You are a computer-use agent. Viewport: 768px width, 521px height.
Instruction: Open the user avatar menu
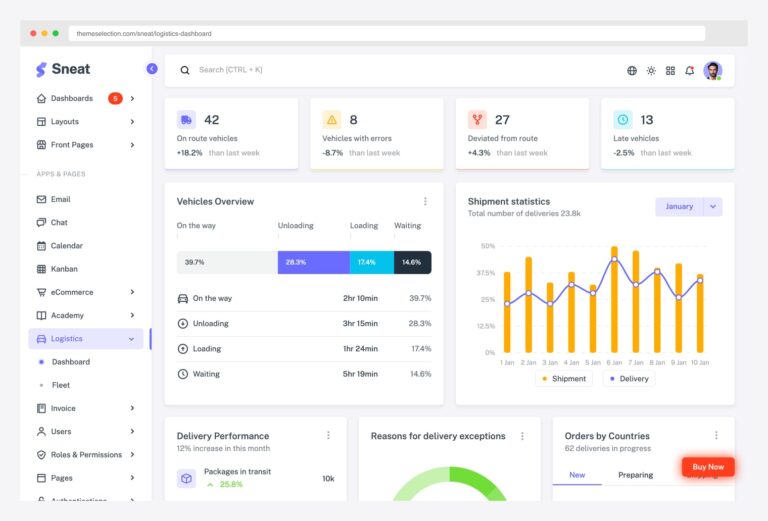[x=713, y=71]
